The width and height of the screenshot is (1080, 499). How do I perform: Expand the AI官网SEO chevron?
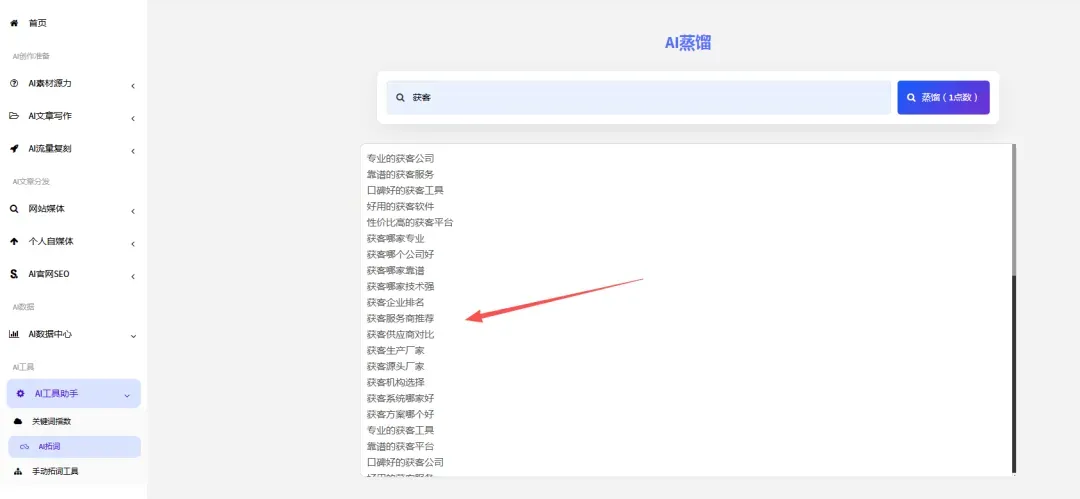[x=133, y=277]
